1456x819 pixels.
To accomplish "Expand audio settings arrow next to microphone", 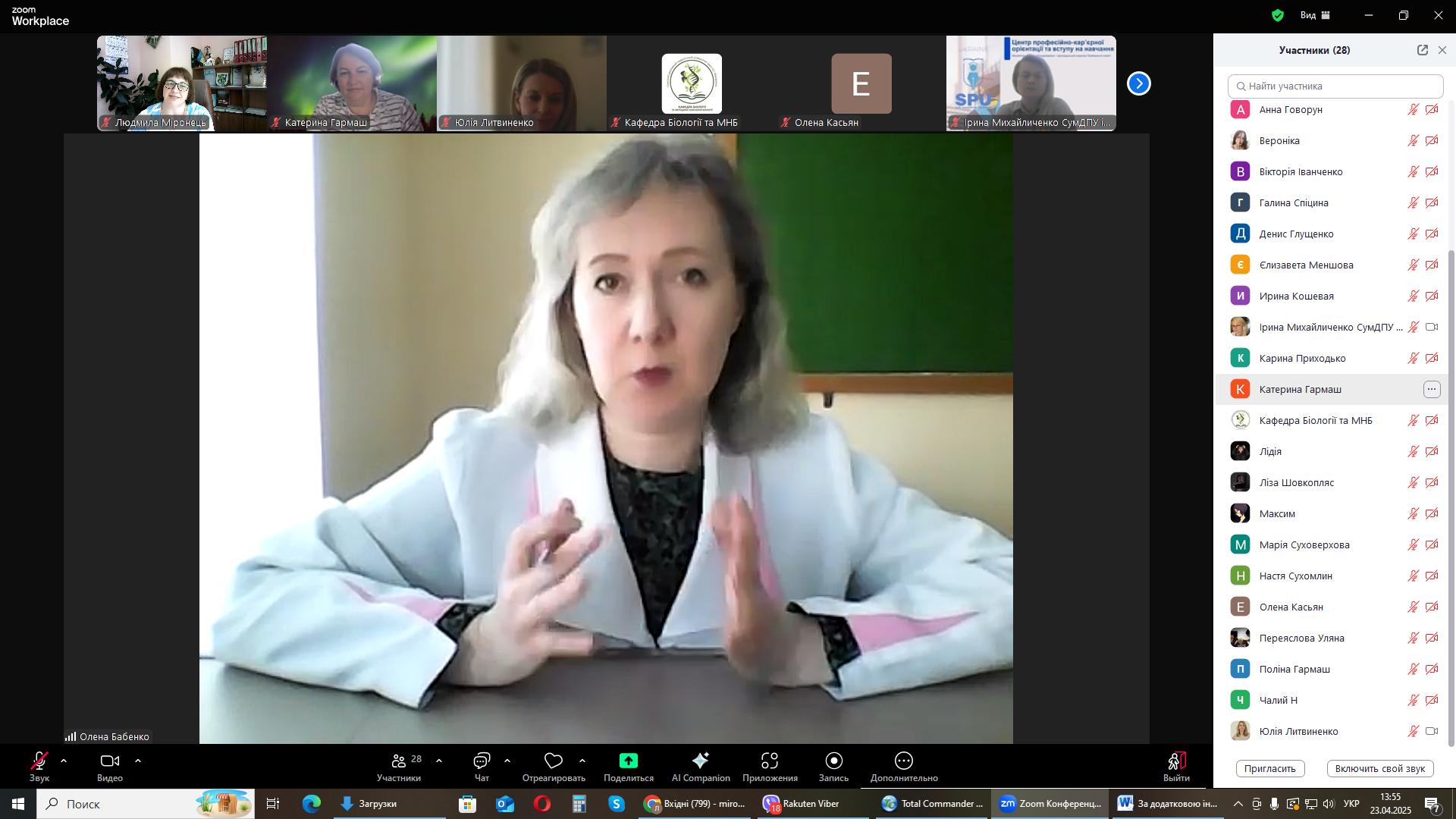I will tap(64, 761).
